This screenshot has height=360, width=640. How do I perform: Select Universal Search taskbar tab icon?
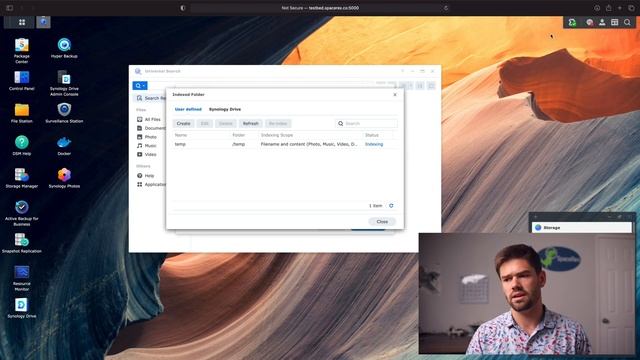[43, 22]
